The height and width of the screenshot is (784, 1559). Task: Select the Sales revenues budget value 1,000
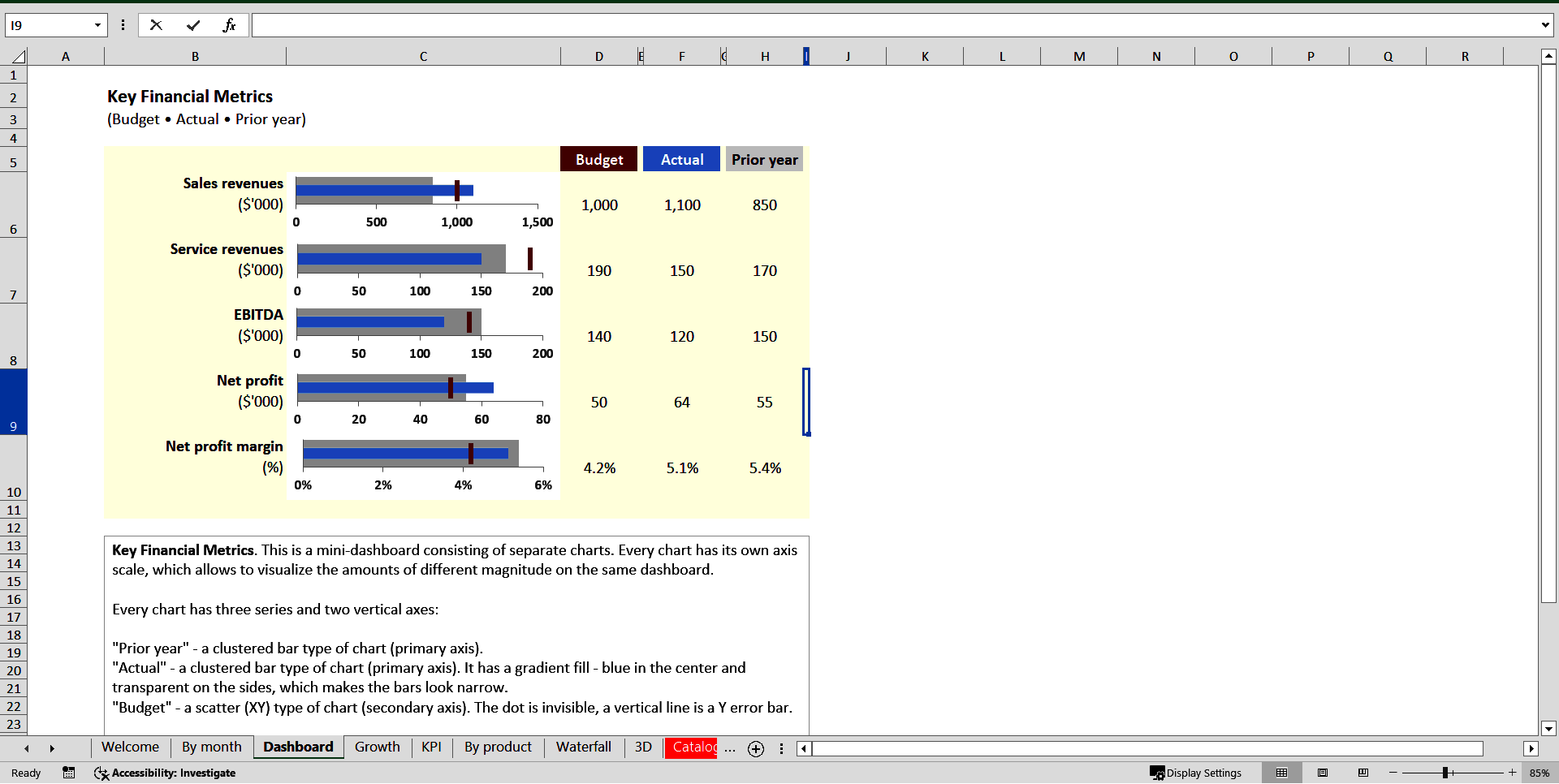click(x=599, y=205)
